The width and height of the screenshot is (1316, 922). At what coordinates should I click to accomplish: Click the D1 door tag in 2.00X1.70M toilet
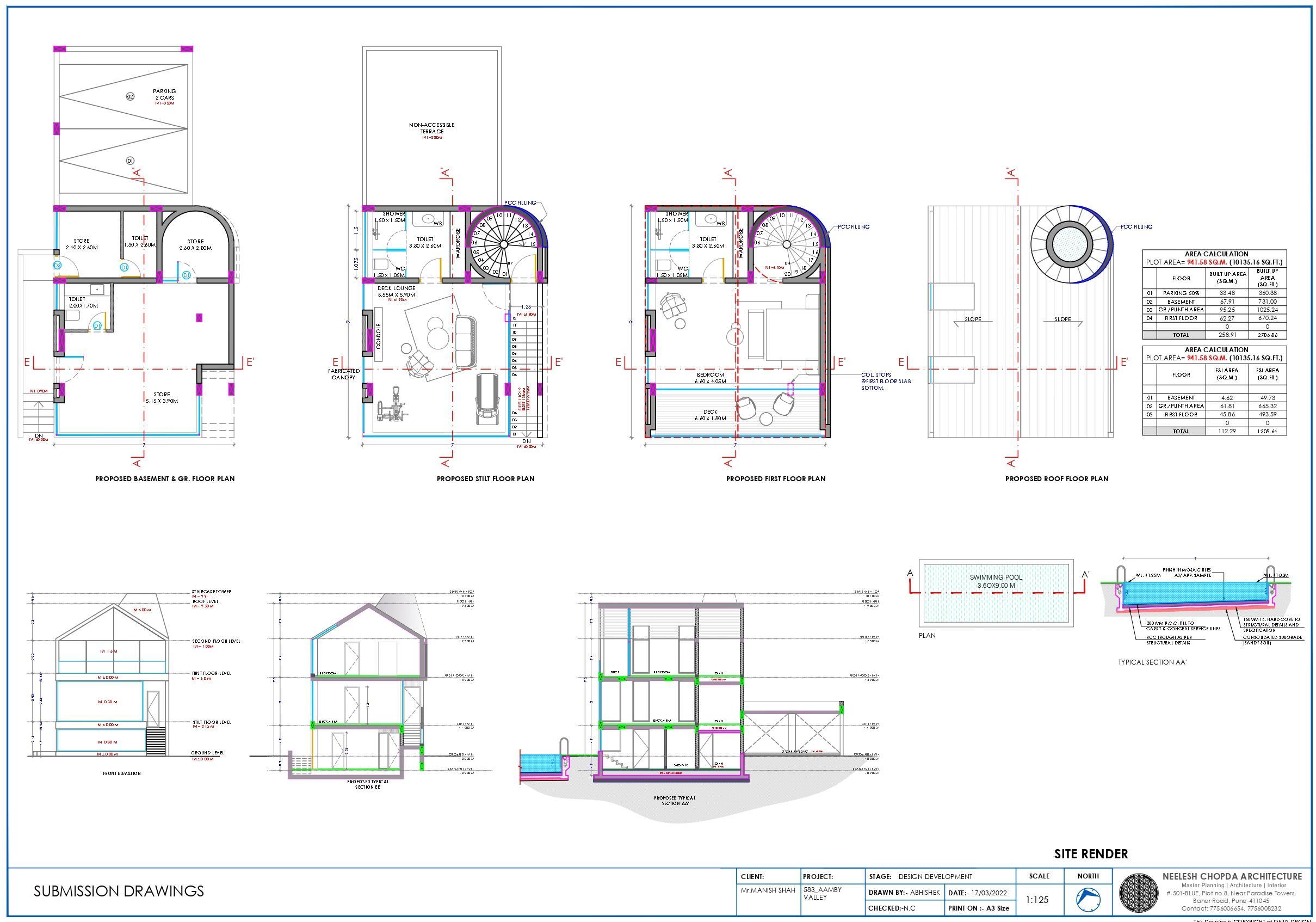[97, 325]
